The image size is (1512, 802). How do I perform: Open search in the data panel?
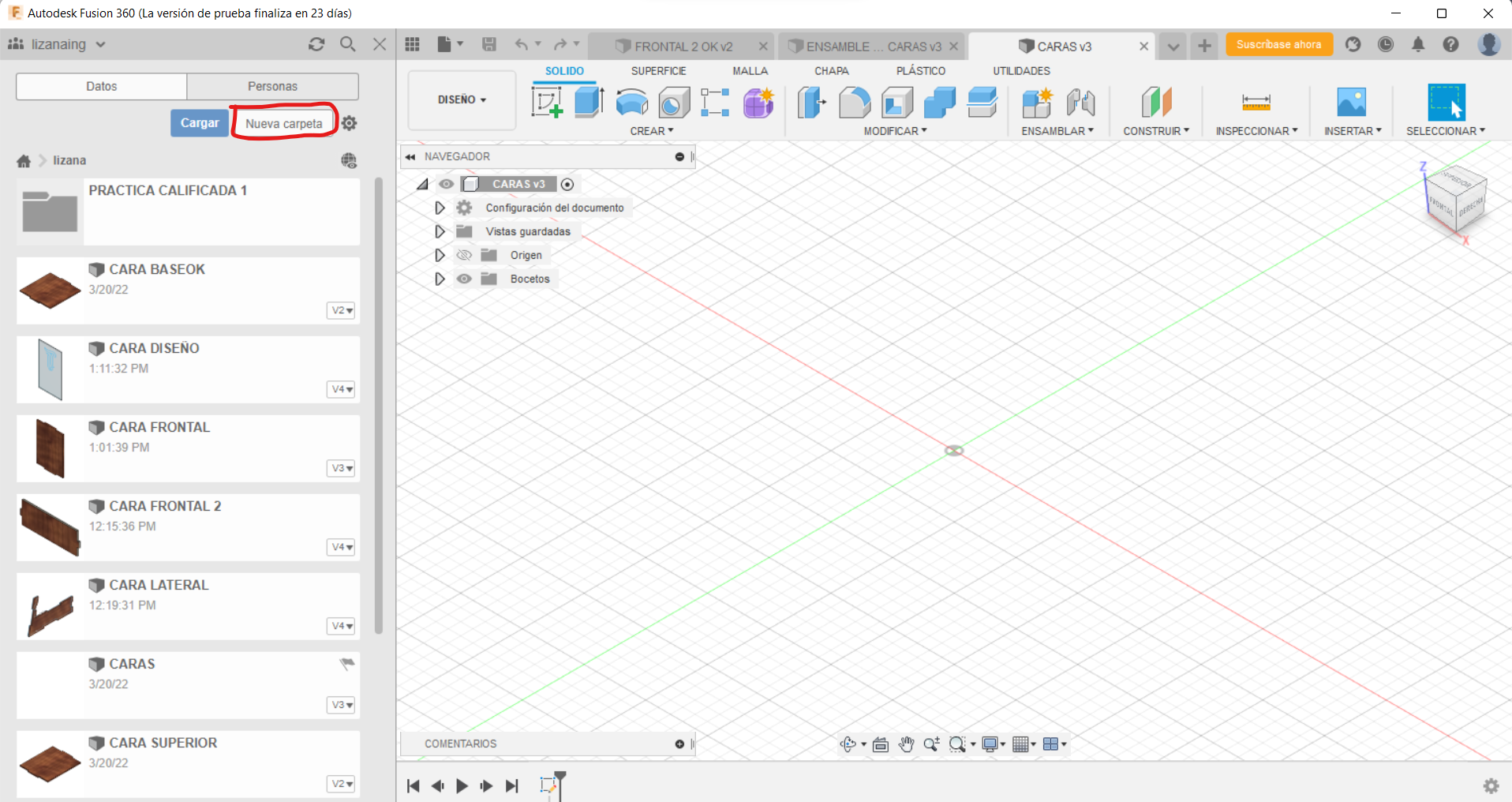pyautogui.click(x=347, y=44)
